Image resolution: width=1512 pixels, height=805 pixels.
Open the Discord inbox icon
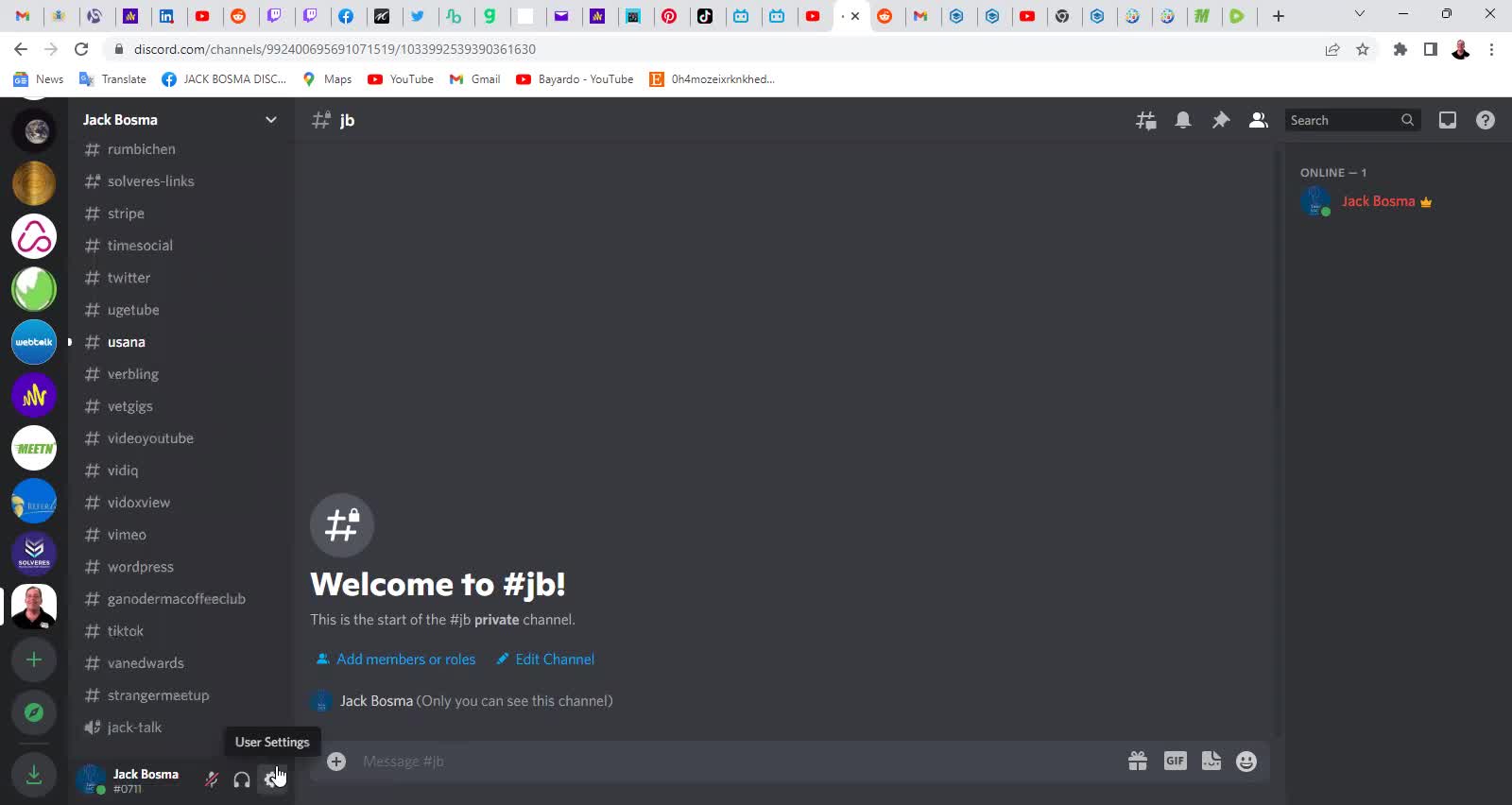point(1448,120)
